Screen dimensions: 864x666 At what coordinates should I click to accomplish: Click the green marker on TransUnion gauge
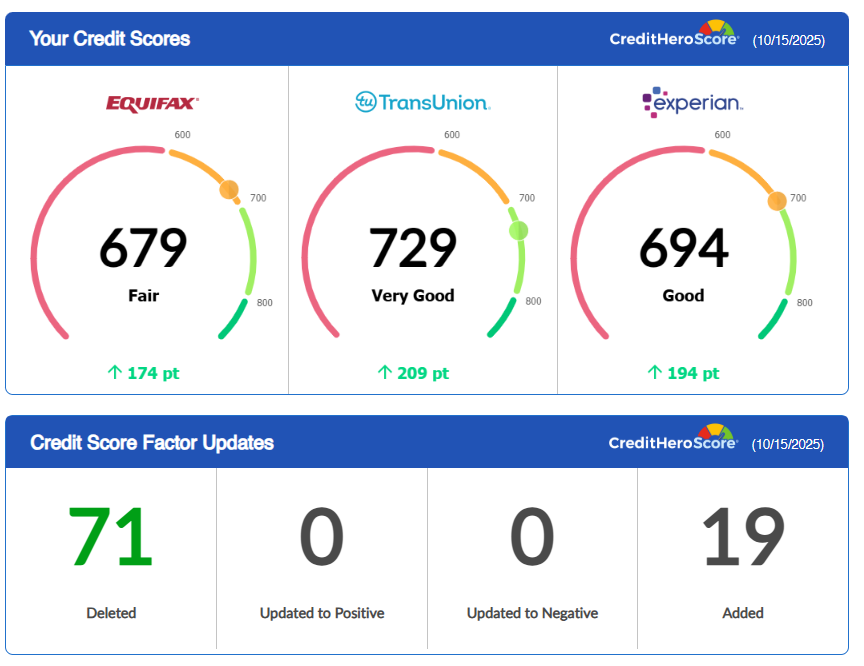[x=518, y=231]
